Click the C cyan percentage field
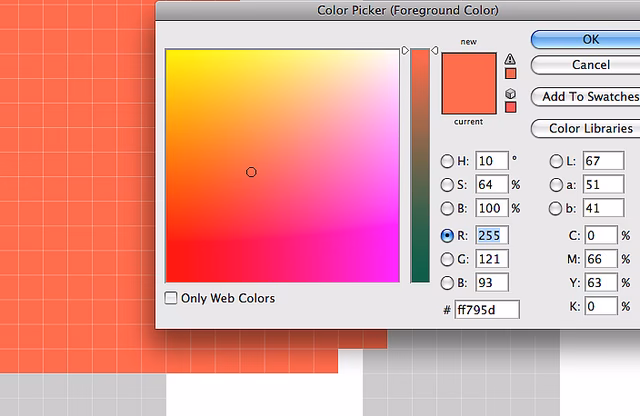 pos(601,236)
